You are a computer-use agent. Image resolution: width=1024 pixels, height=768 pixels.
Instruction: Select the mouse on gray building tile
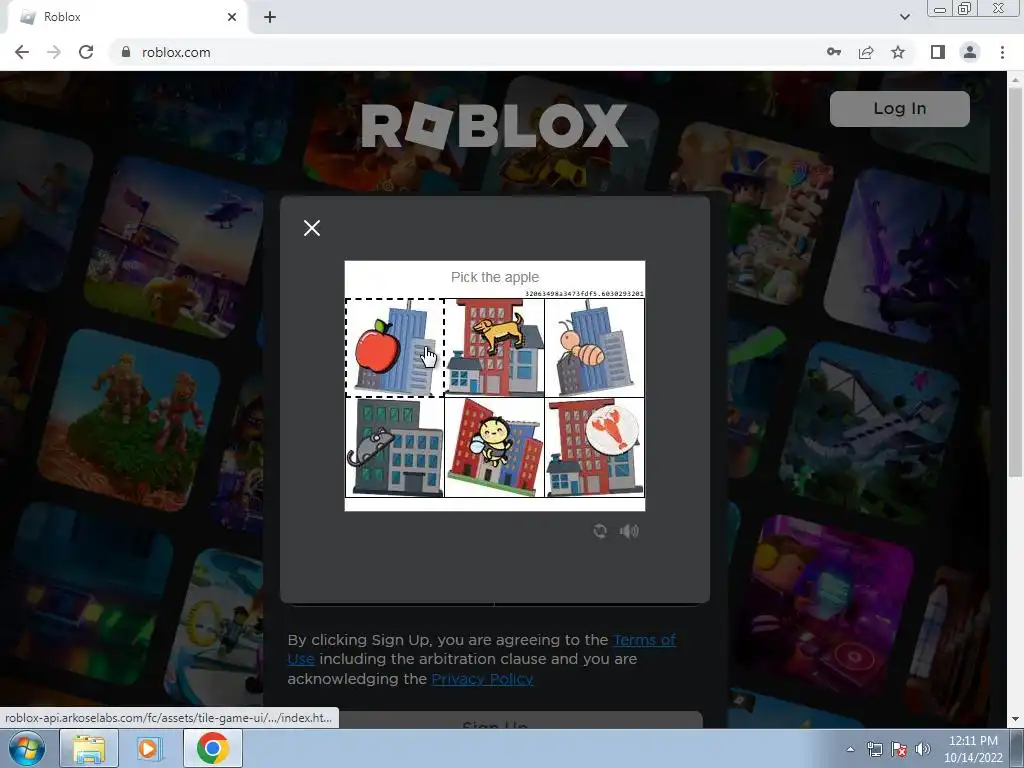[x=394, y=447]
